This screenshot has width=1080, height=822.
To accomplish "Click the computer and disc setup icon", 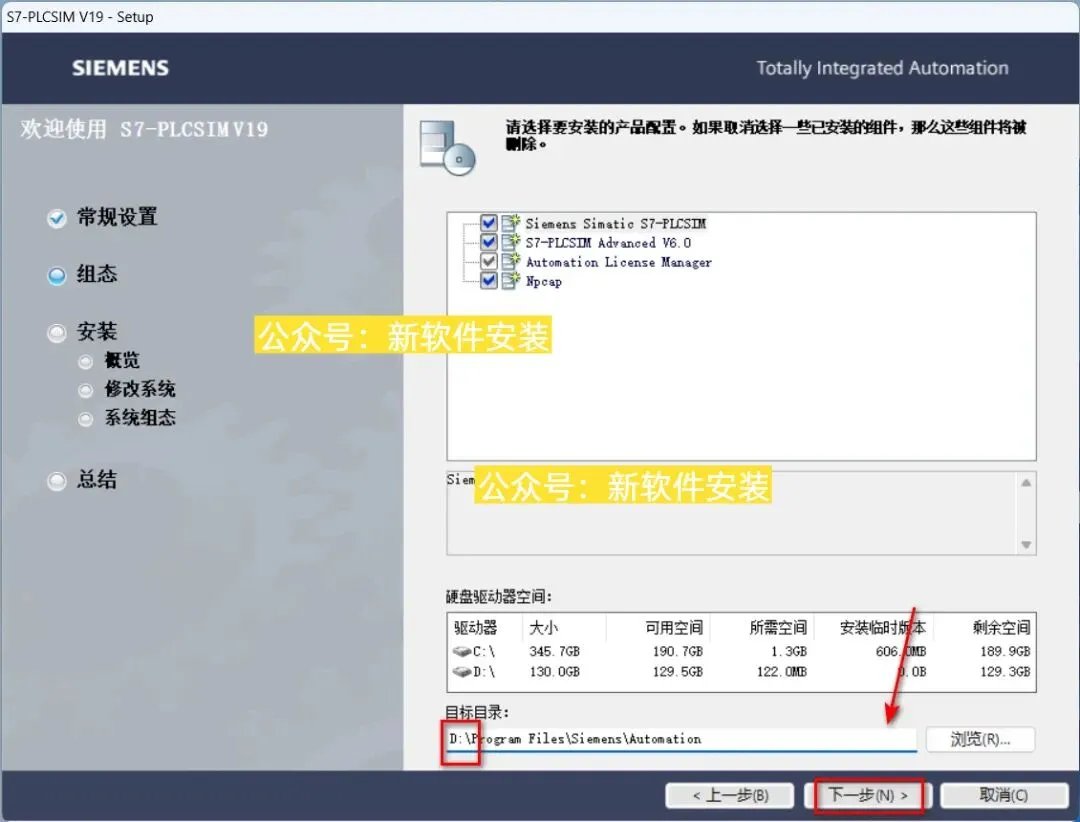I will [447, 147].
